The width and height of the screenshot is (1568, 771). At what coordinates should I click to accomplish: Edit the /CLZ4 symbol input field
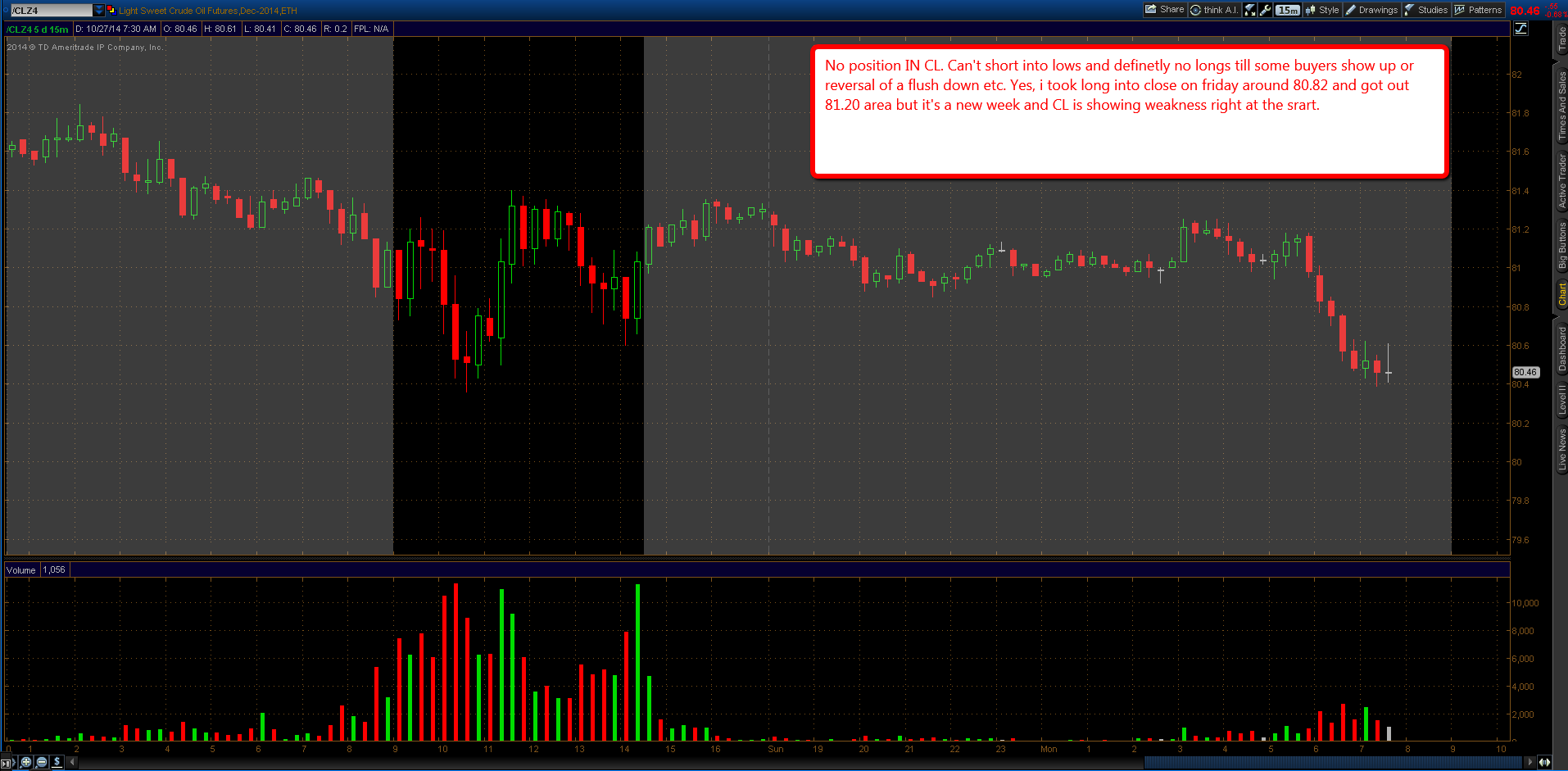tap(51, 11)
